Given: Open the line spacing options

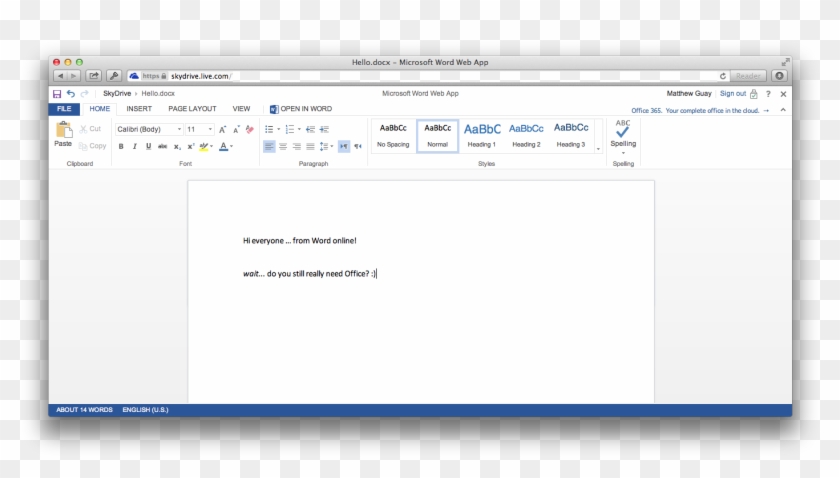Looking at the screenshot, I should [x=326, y=146].
